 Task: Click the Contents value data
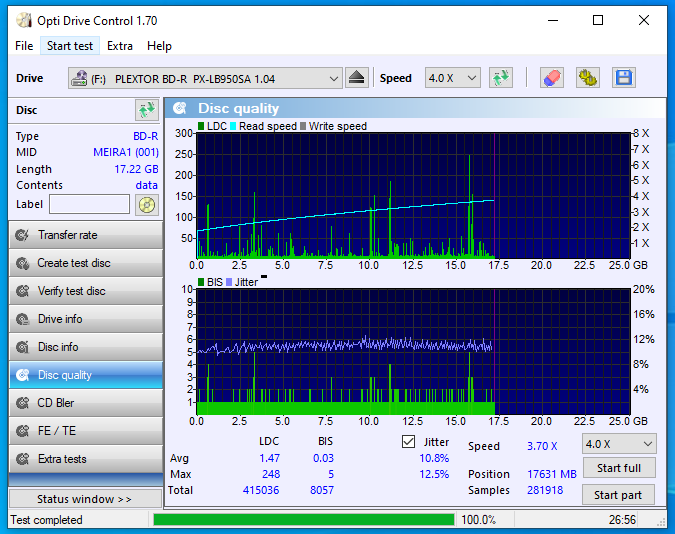147,185
